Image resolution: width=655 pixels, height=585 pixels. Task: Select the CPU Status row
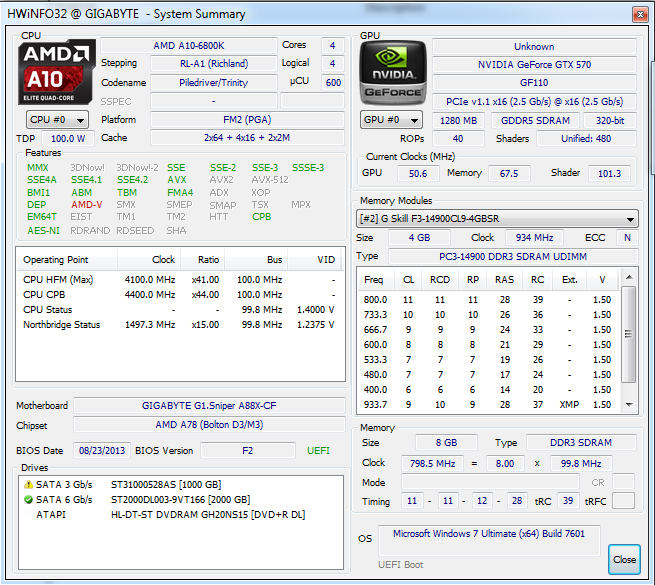pyautogui.click(x=180, y=310)
